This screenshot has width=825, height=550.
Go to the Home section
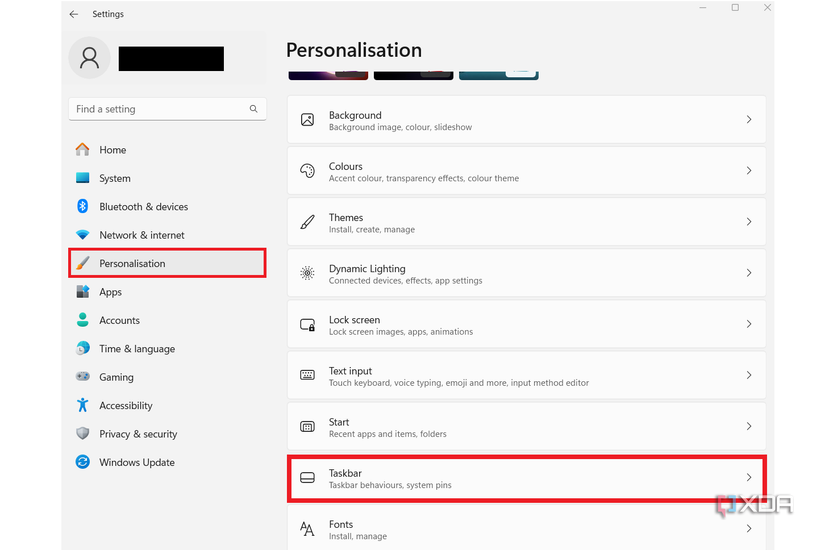[112, 150]
